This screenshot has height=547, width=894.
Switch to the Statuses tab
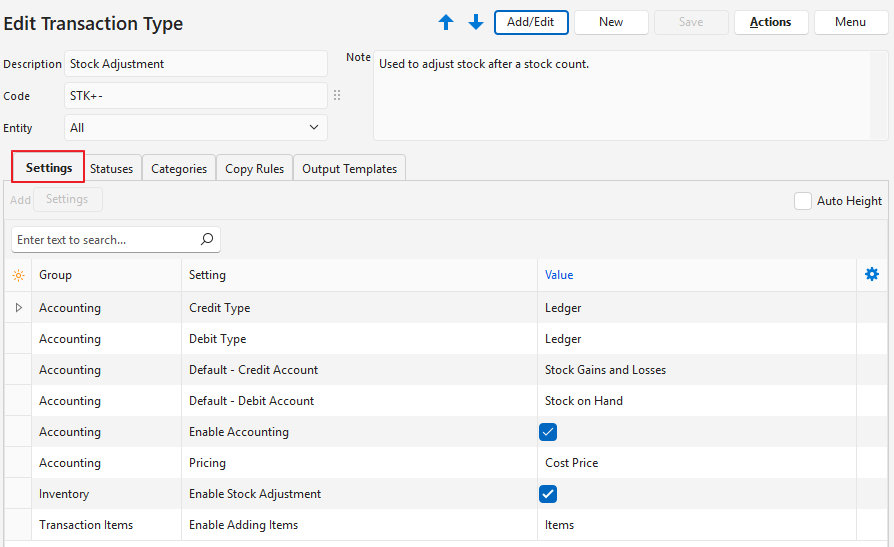111,169
